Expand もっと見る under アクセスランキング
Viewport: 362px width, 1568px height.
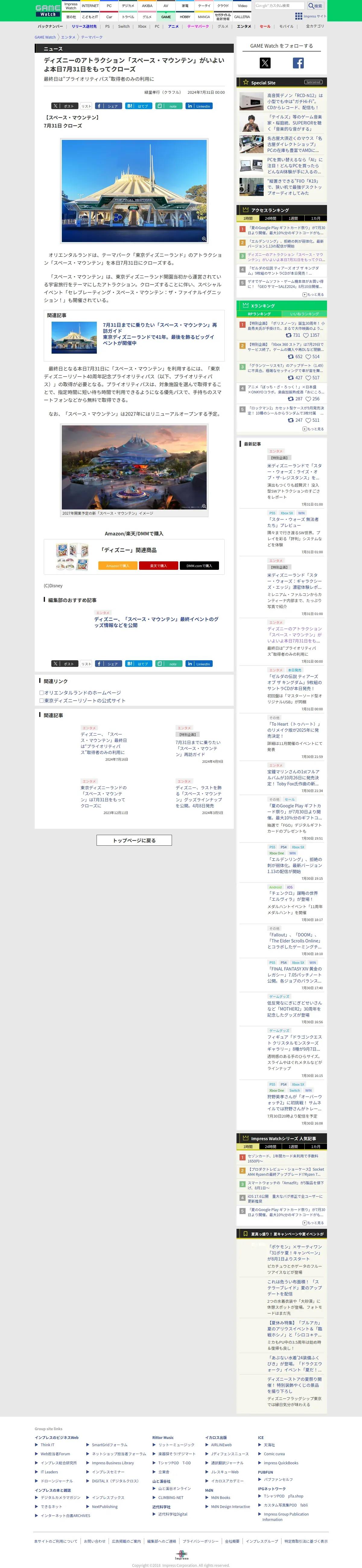tap(313, 295)
